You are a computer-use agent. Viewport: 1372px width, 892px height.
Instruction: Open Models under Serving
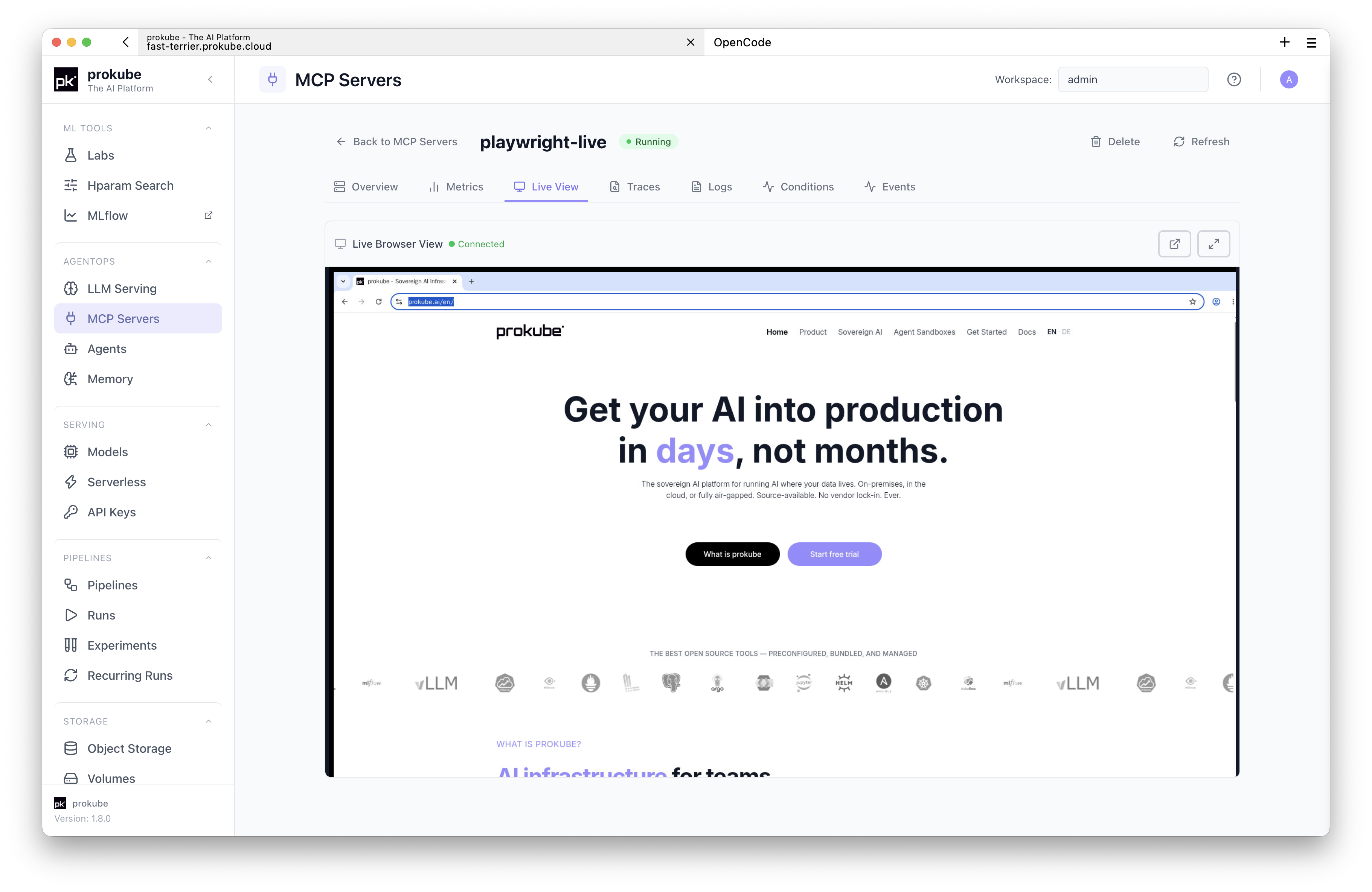[x=138, y=452]
